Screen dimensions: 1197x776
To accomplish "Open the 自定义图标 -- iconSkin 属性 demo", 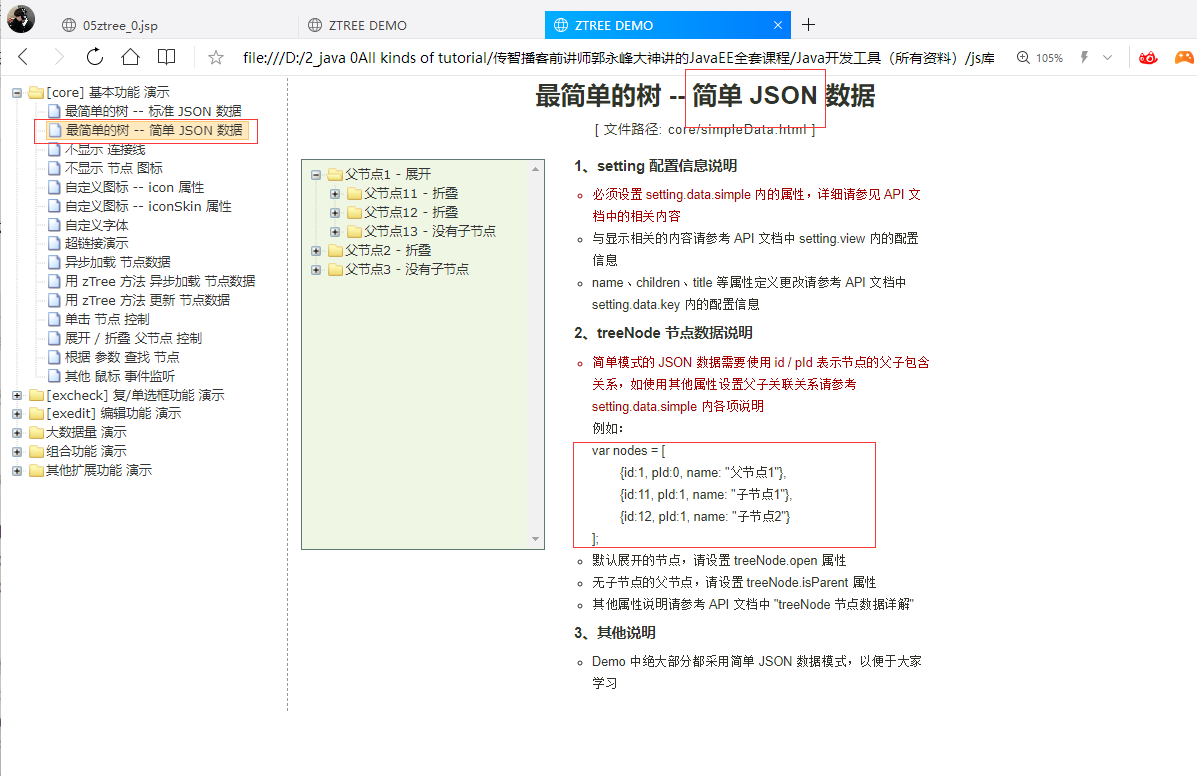I will (x=148, y=206).
